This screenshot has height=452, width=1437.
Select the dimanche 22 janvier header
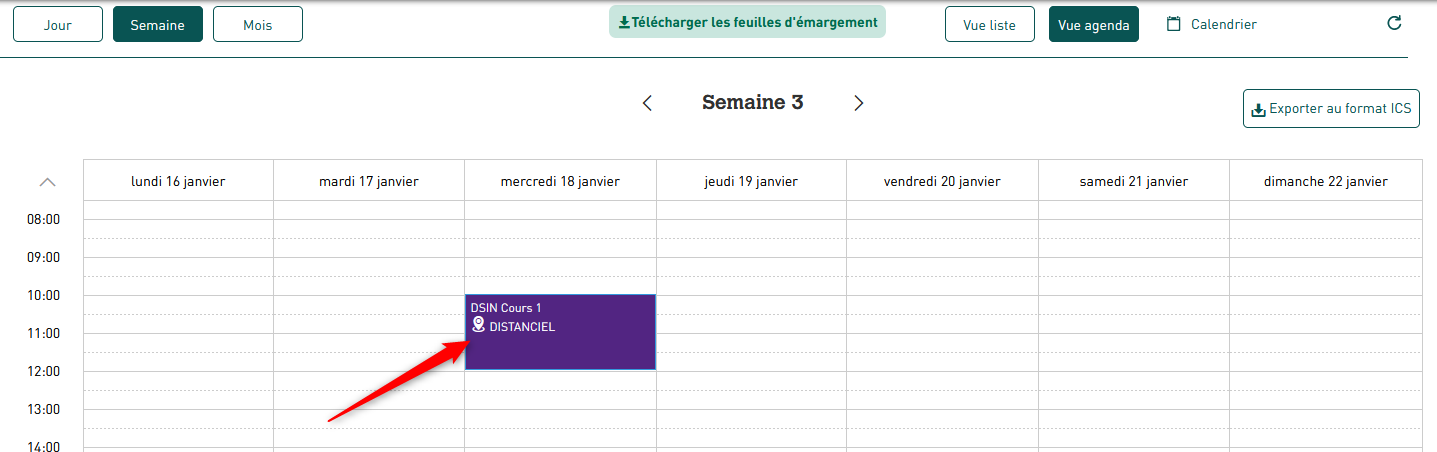[1326, 181]
